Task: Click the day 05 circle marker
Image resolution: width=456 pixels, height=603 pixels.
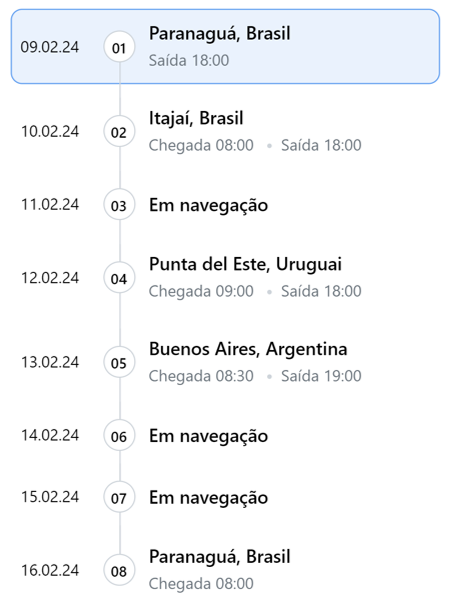Action: [x=119, y=362]
